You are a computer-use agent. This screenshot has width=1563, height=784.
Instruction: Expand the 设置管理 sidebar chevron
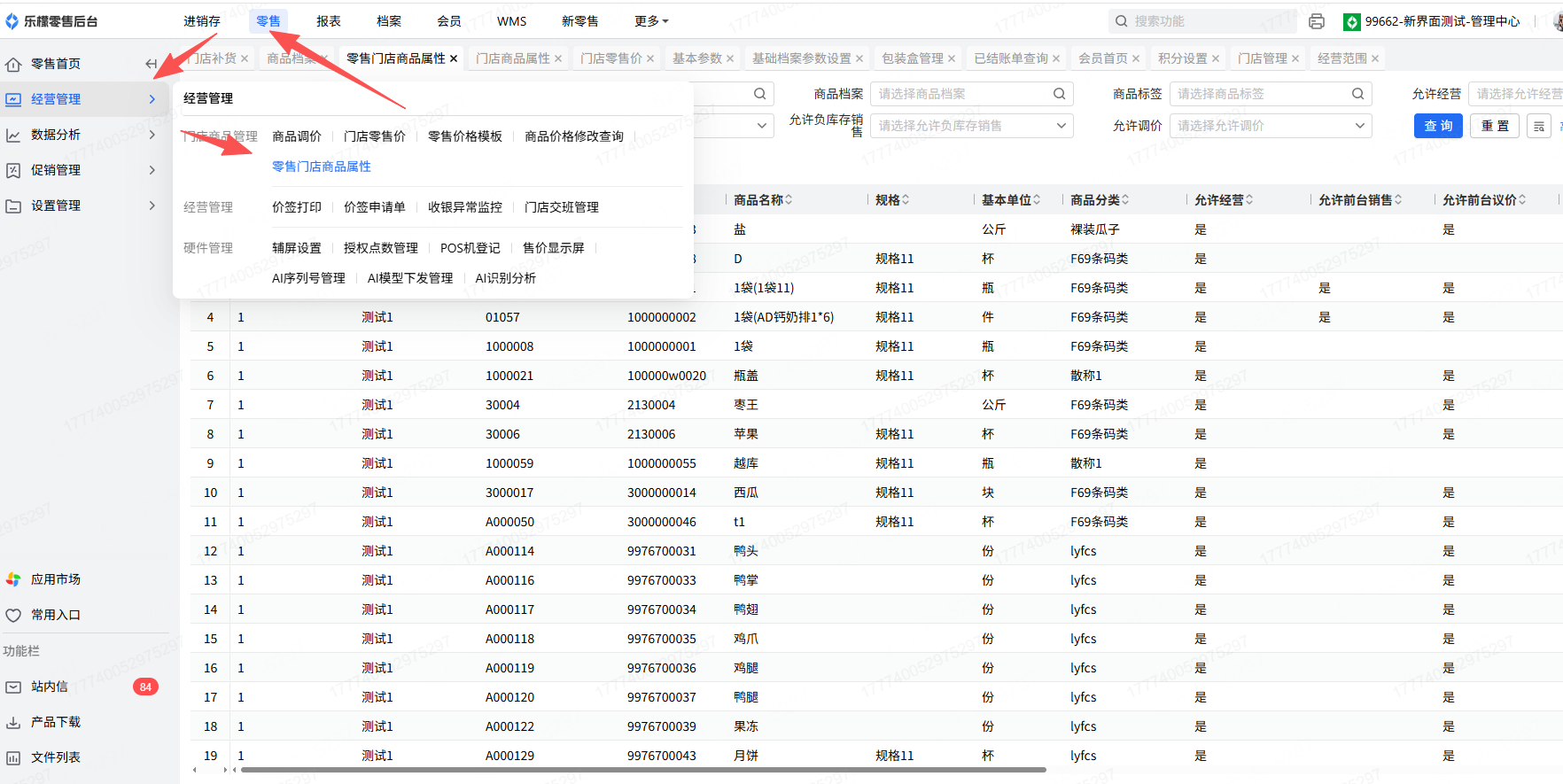click(x=152, y=206)
